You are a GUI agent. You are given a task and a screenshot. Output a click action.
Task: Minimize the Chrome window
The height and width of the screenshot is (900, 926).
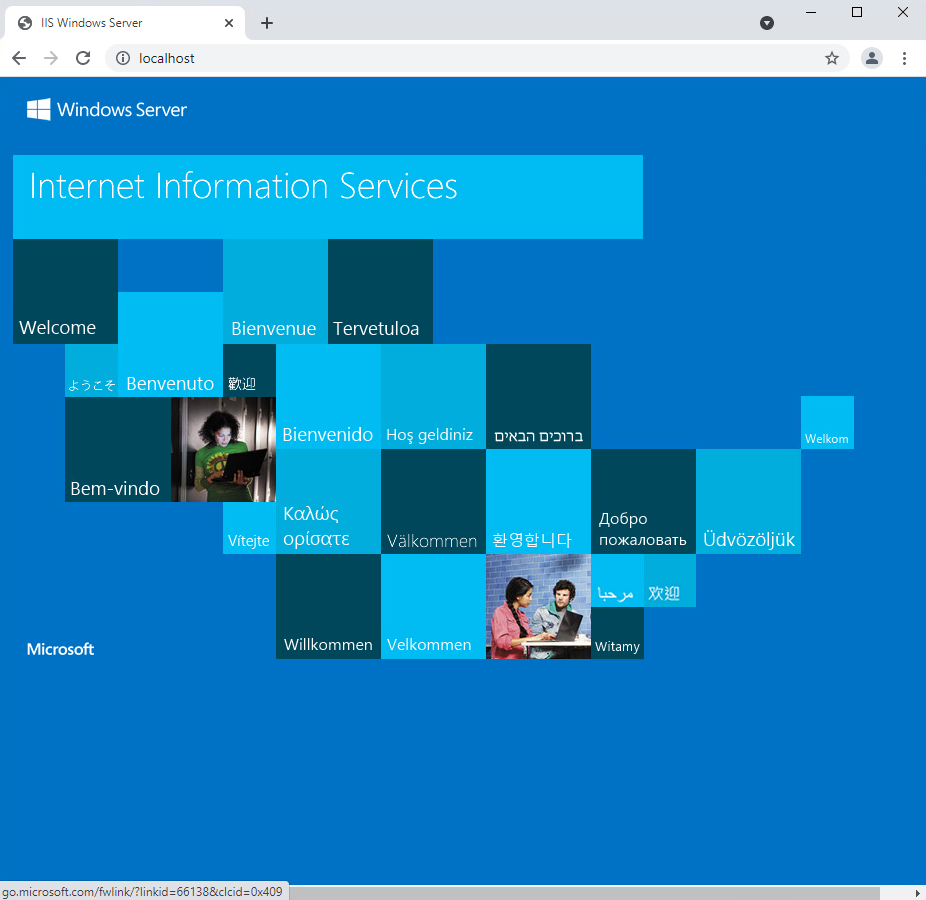(811, 12)
